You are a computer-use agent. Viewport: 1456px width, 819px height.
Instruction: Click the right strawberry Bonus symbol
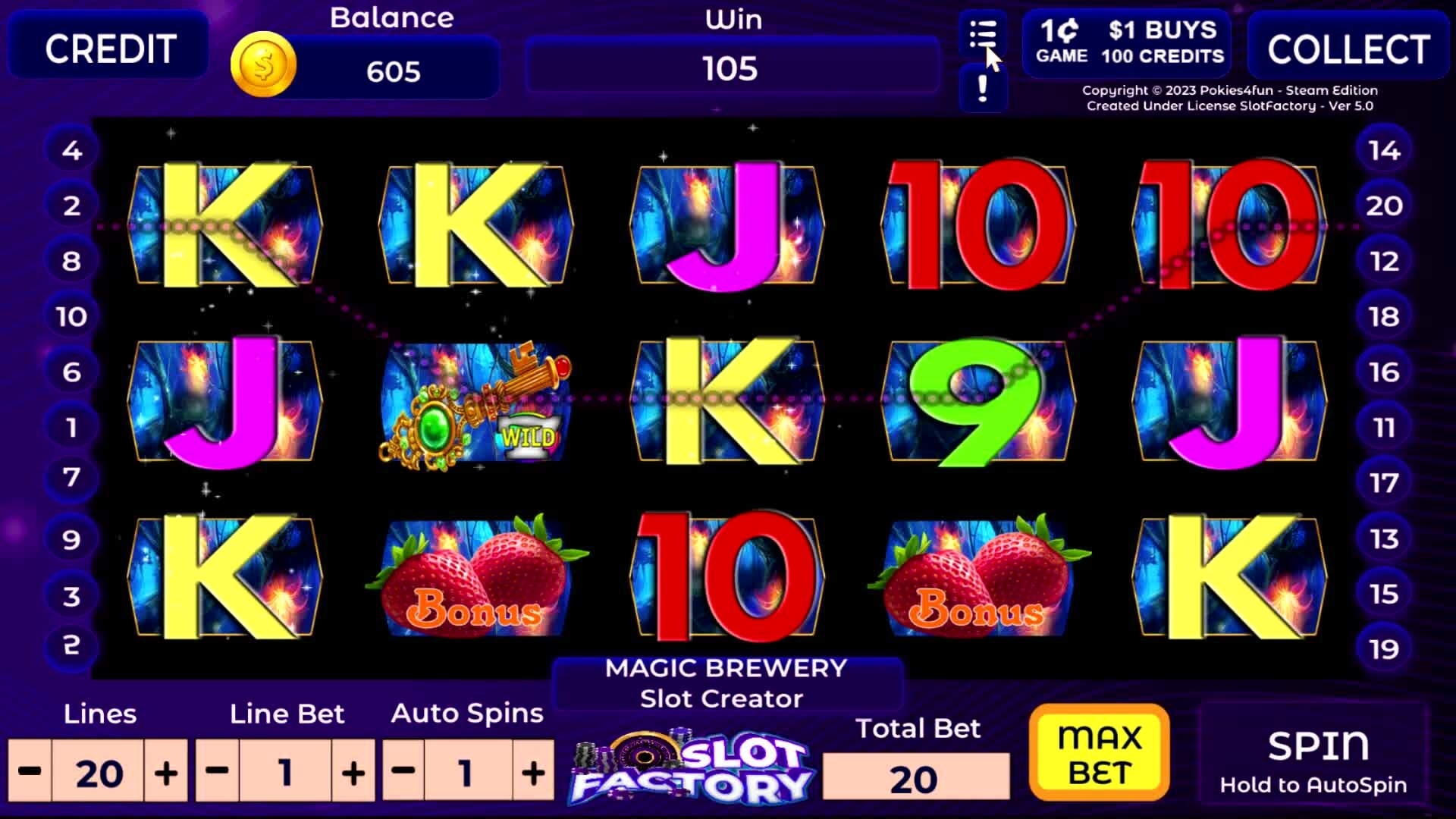coord(978,576)
